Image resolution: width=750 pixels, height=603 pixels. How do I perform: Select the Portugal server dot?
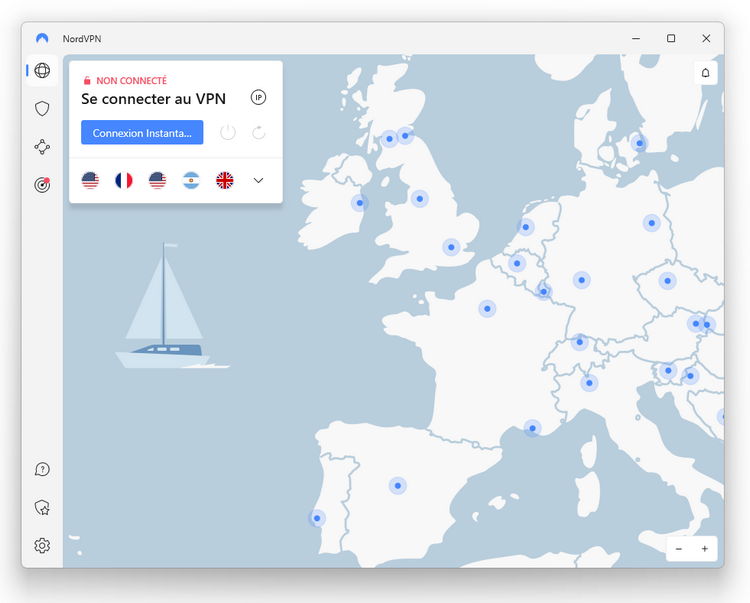click(x=317, y=518)
